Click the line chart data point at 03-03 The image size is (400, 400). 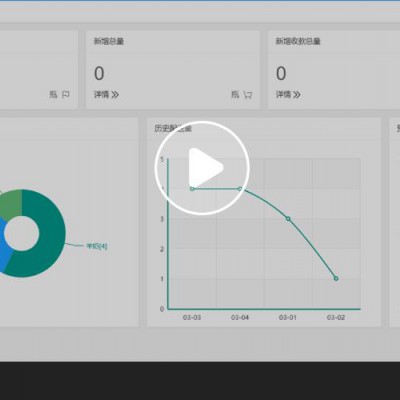(192, 189)
